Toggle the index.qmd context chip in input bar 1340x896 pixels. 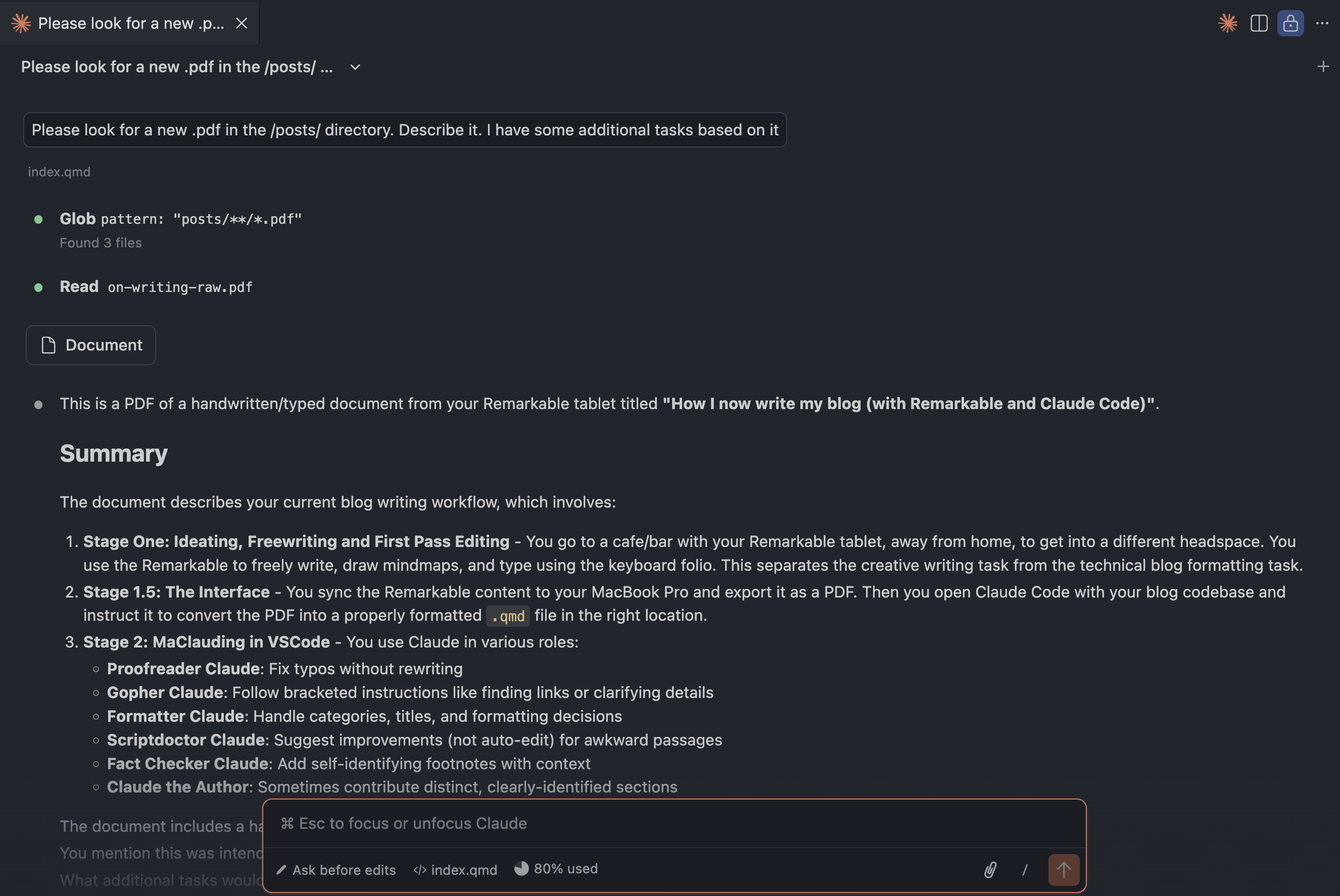[x=456, y=870]
